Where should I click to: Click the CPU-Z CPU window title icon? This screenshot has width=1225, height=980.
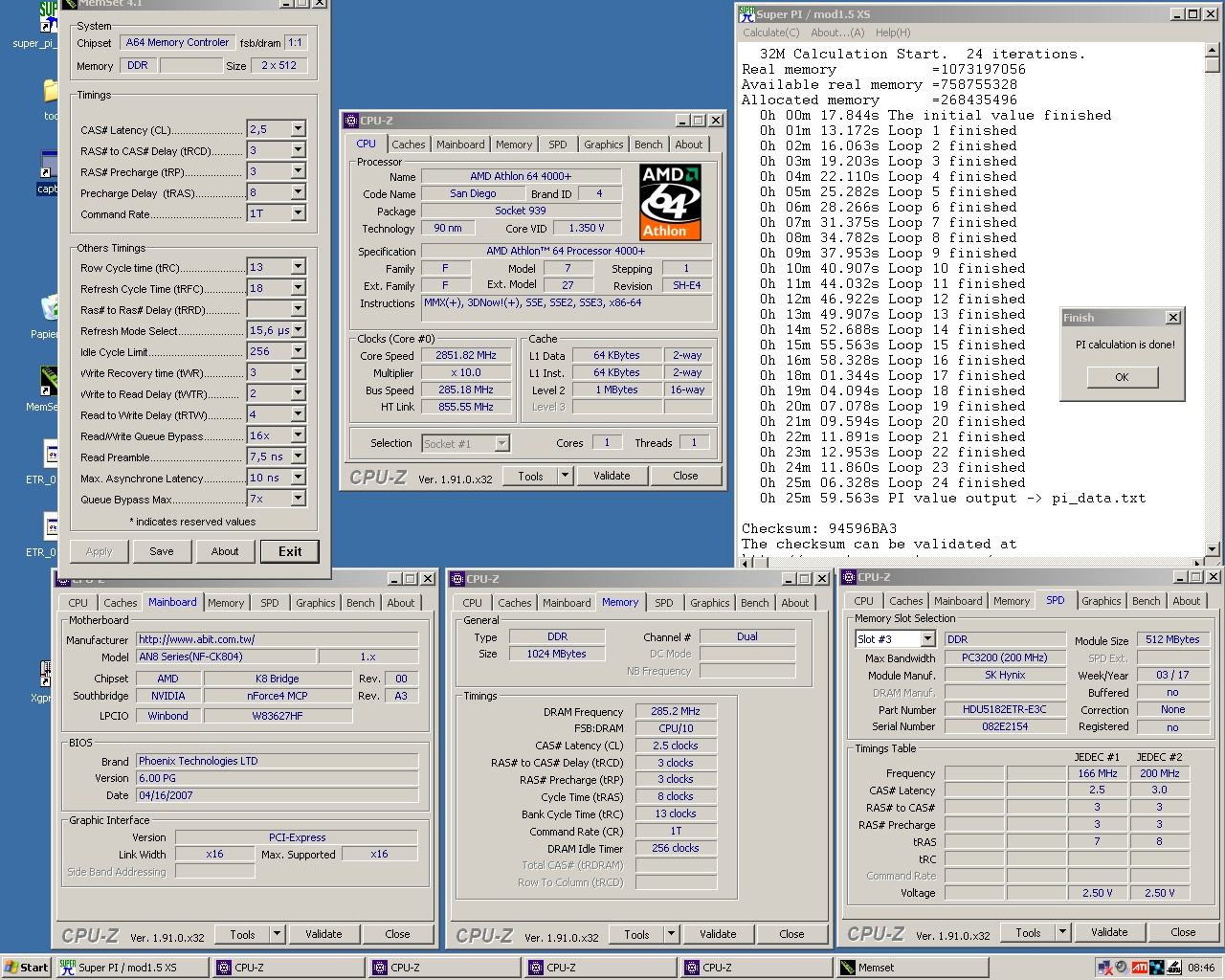pyautogui.click(x=350, y=121)
